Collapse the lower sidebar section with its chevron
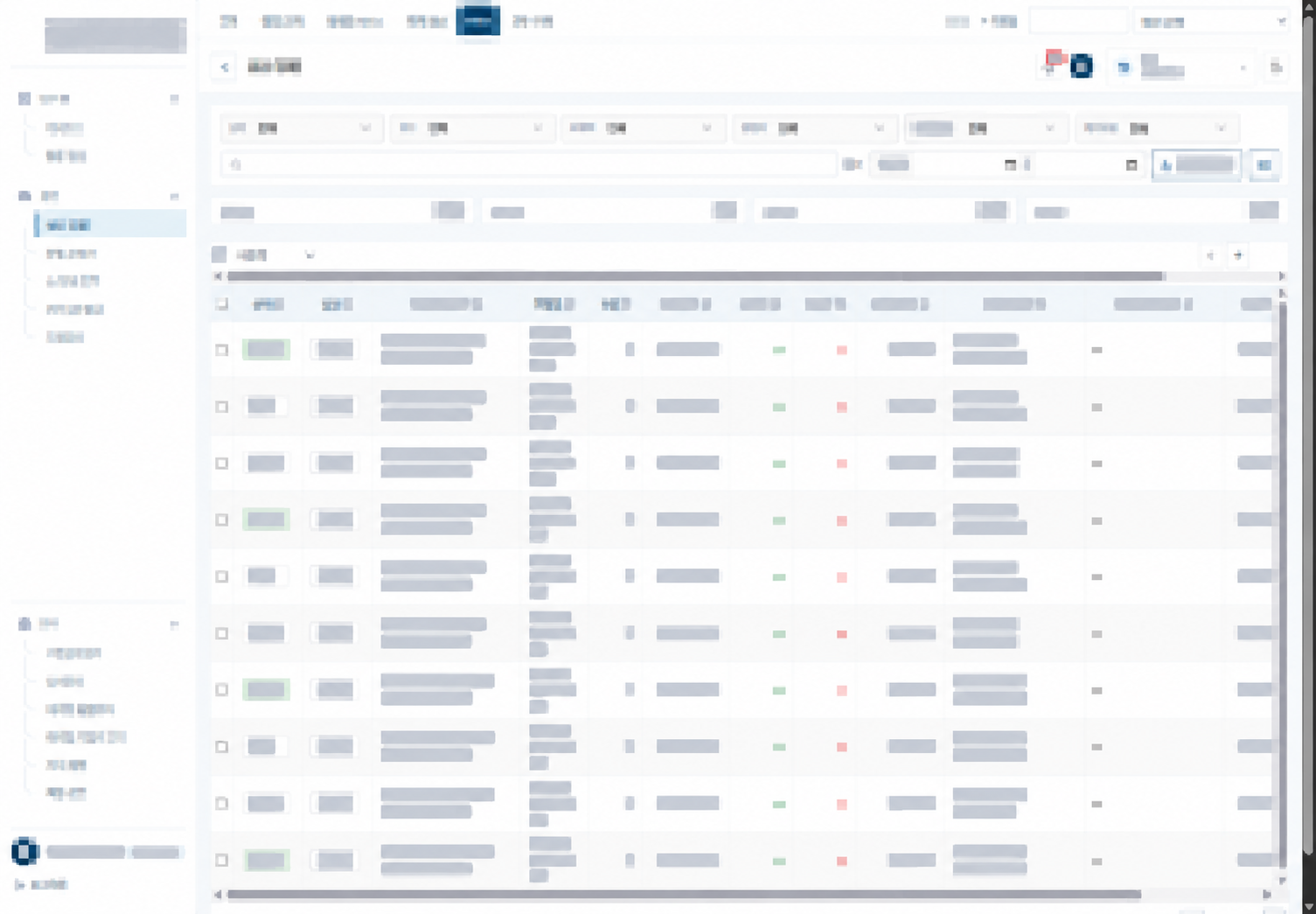Screen dimensions: 1316x914 pyautogui.click(x=174, y=624)
